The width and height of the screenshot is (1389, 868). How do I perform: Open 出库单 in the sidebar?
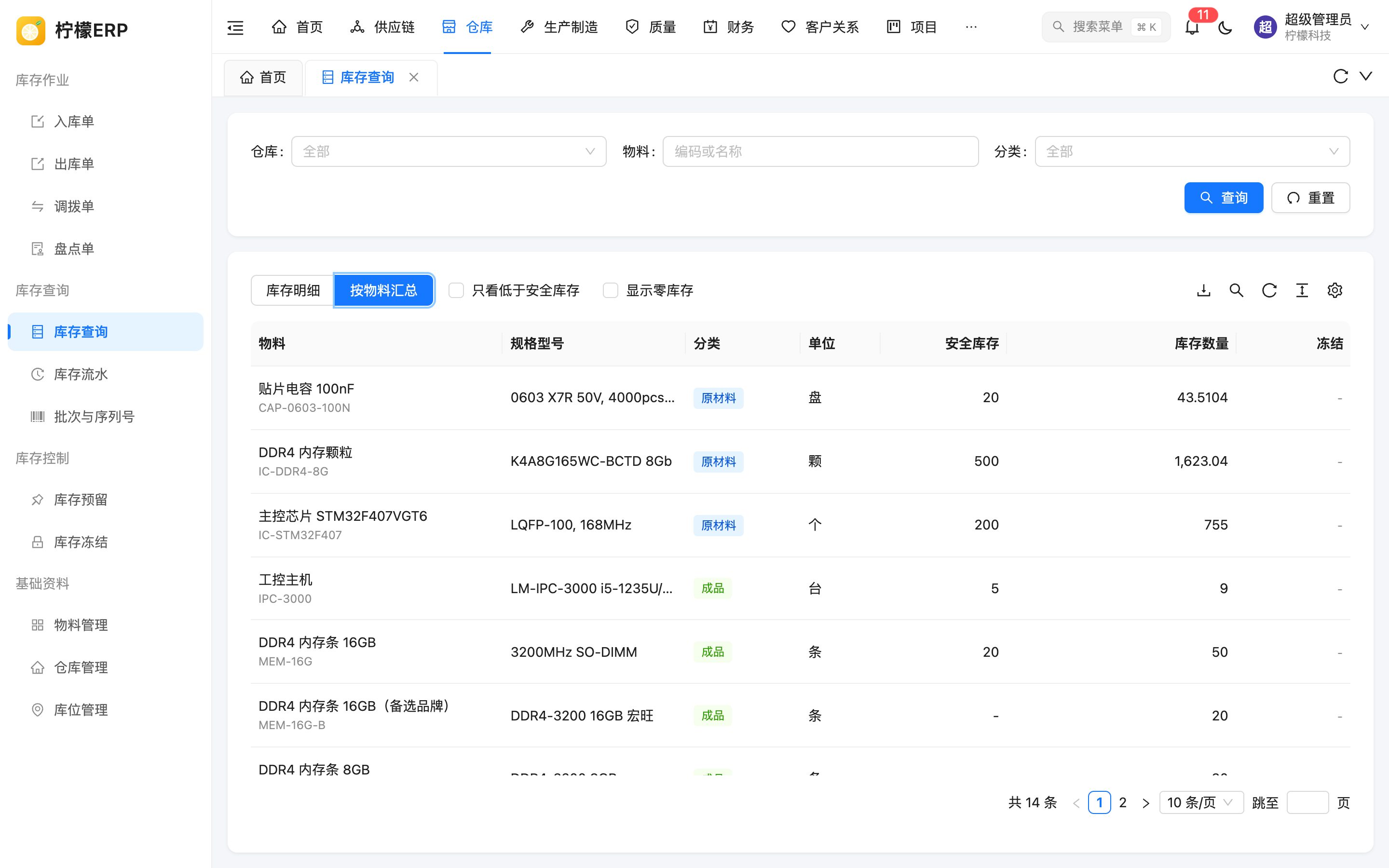(106, 164)
